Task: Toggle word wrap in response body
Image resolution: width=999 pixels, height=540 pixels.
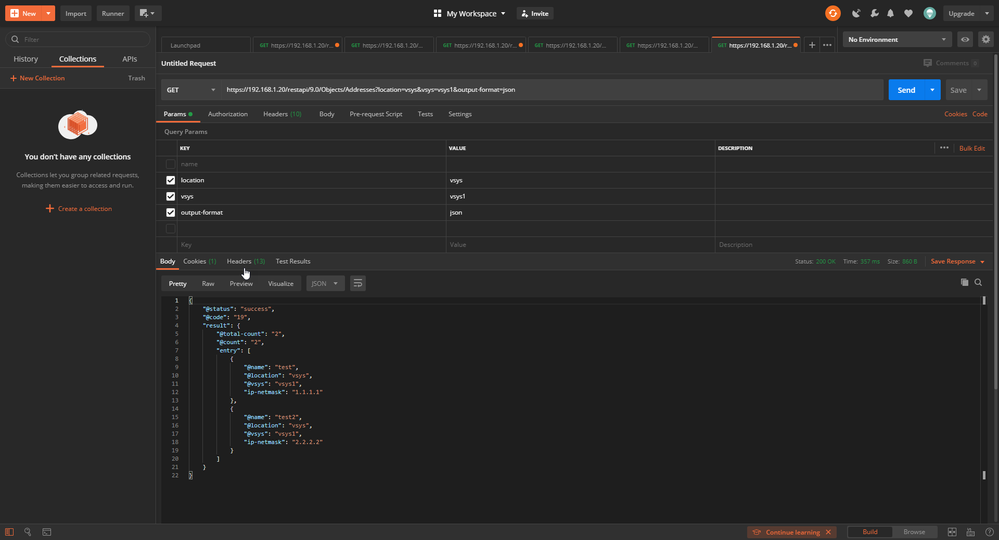Action: point(358,284)
